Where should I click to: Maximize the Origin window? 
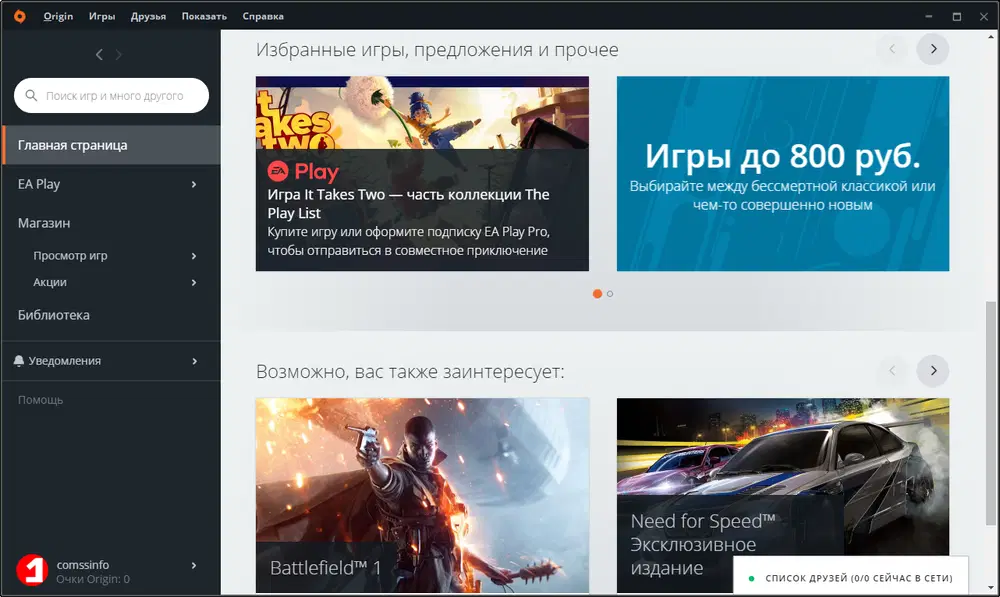point(957,17)
